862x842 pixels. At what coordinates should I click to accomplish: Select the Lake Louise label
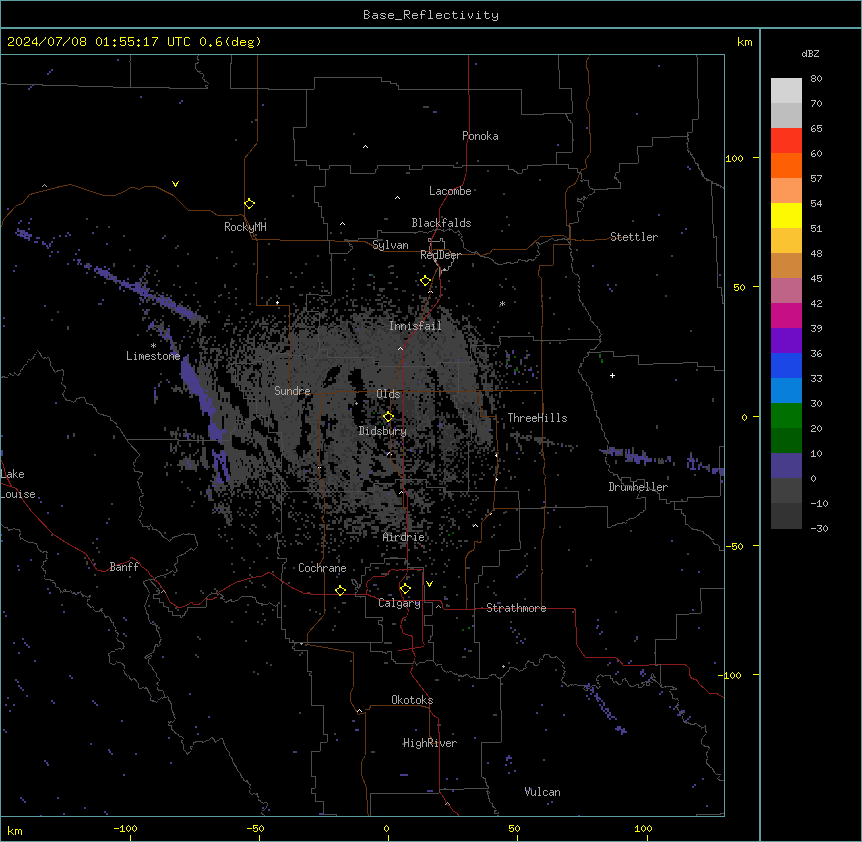point(18,484)
